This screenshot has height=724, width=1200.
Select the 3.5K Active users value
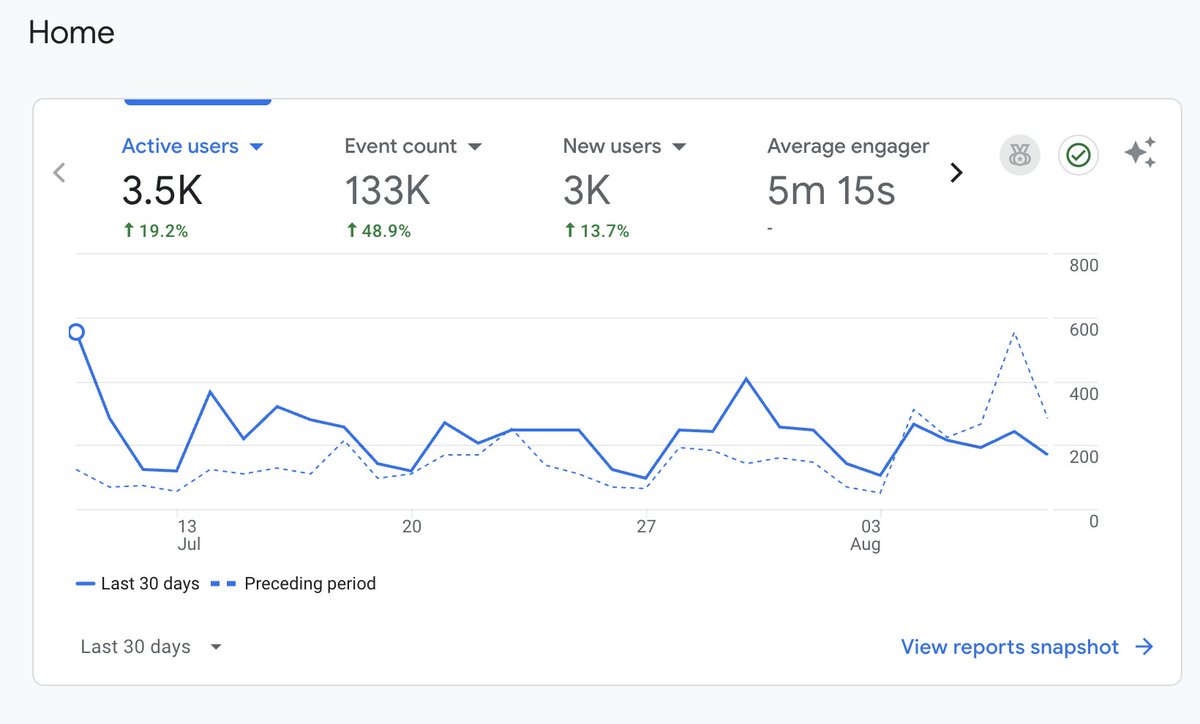tap(162, 190)
